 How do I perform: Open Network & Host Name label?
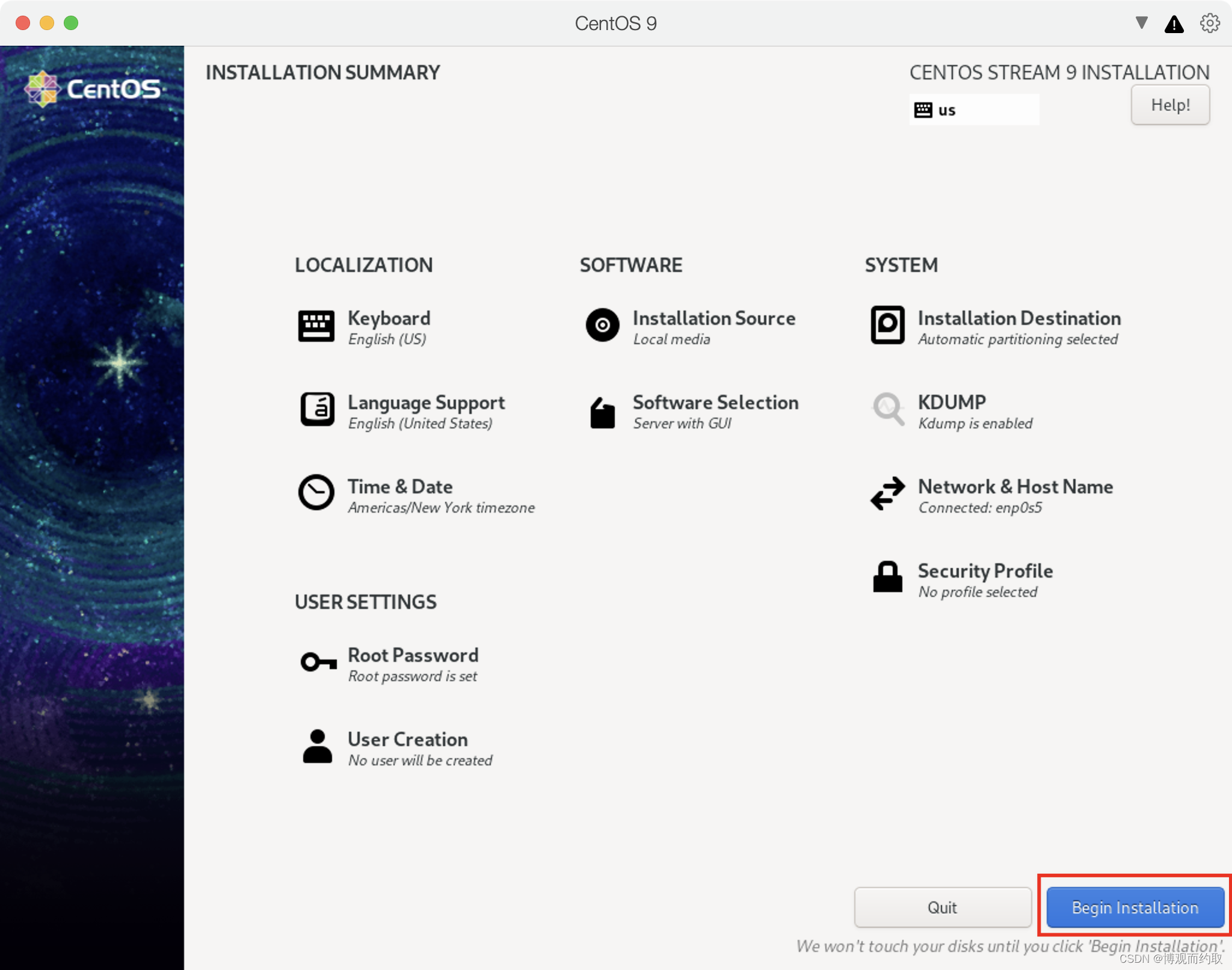(1015, 486)
